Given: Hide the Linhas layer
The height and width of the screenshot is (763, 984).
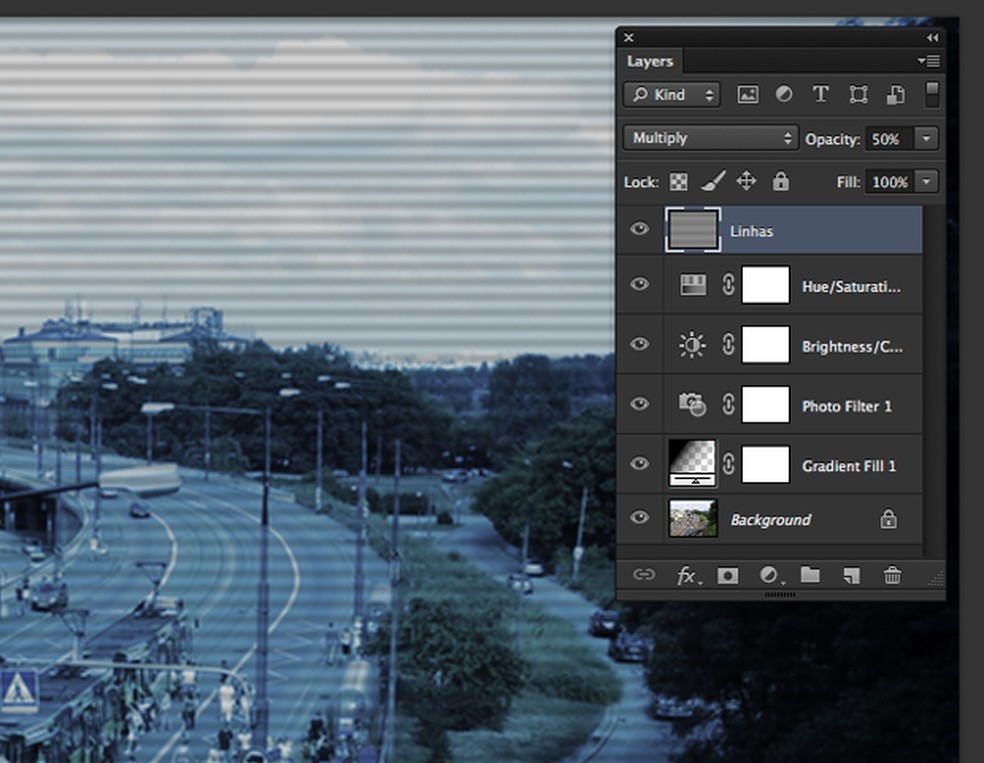Looking at the screenshot, I should pos(640,230).
